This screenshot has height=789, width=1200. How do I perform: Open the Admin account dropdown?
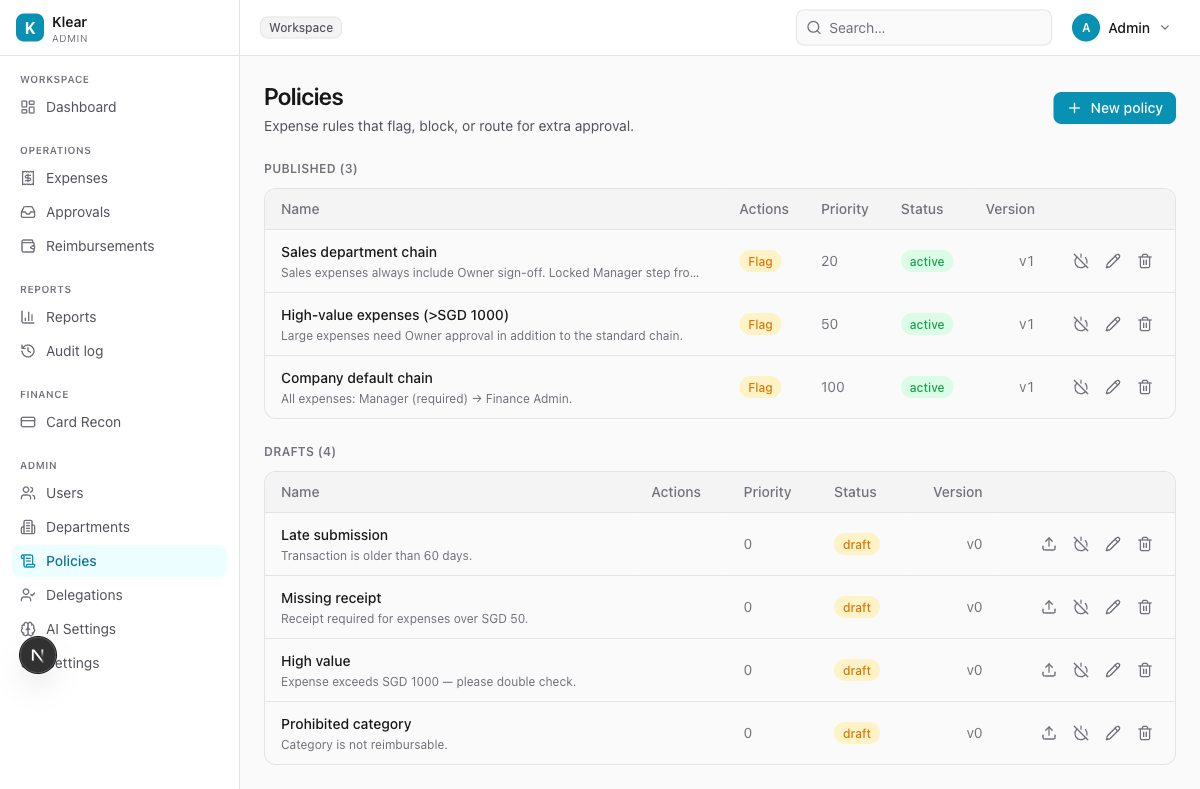[1120, 28]
